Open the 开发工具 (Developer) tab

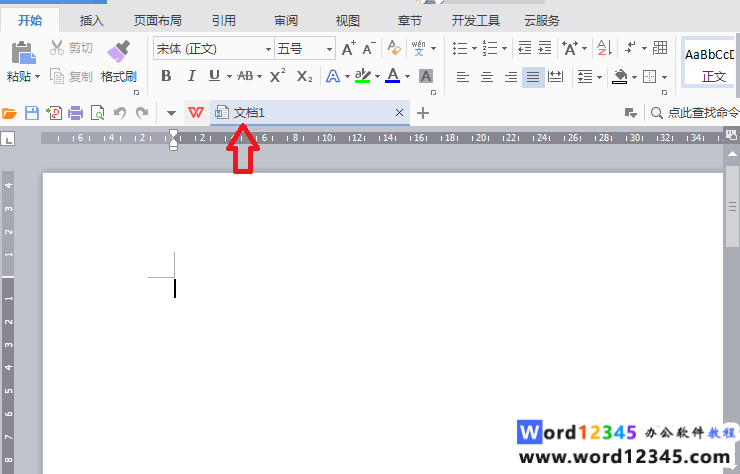point(476,20)
